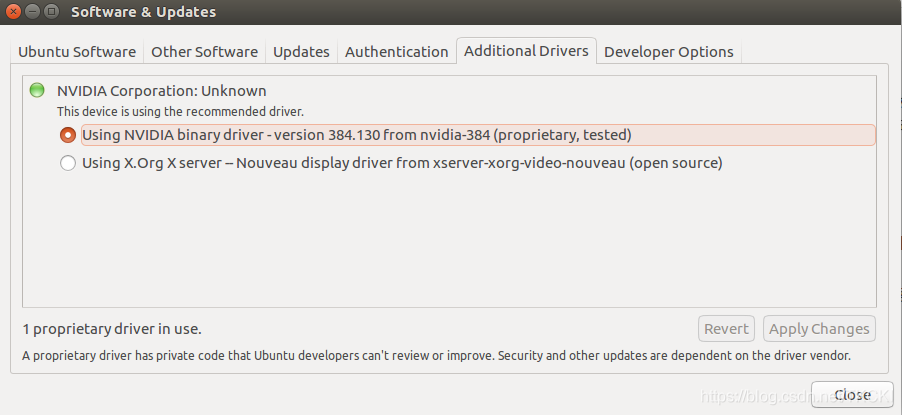The height and width of the screenshot is (415, 902).
Task: Minimize the Software & Updates window
Action: 31,12
